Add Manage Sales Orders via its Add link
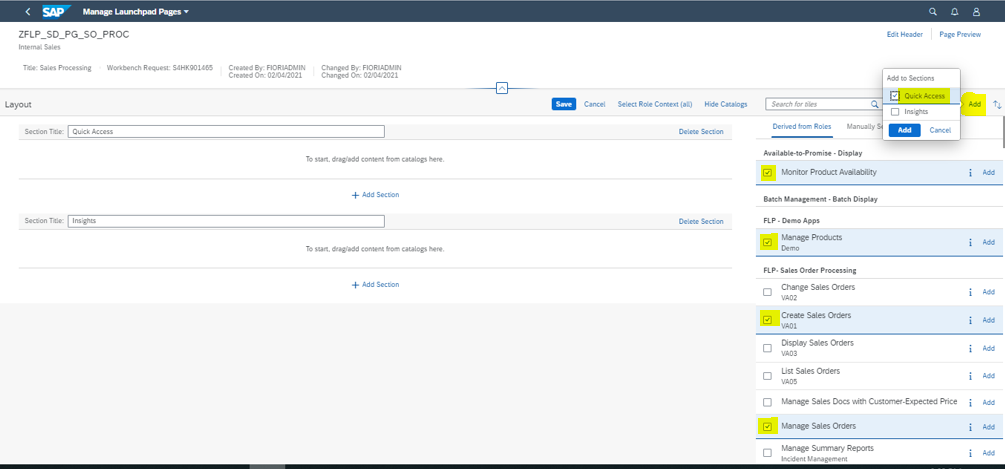 coord(989,427)
